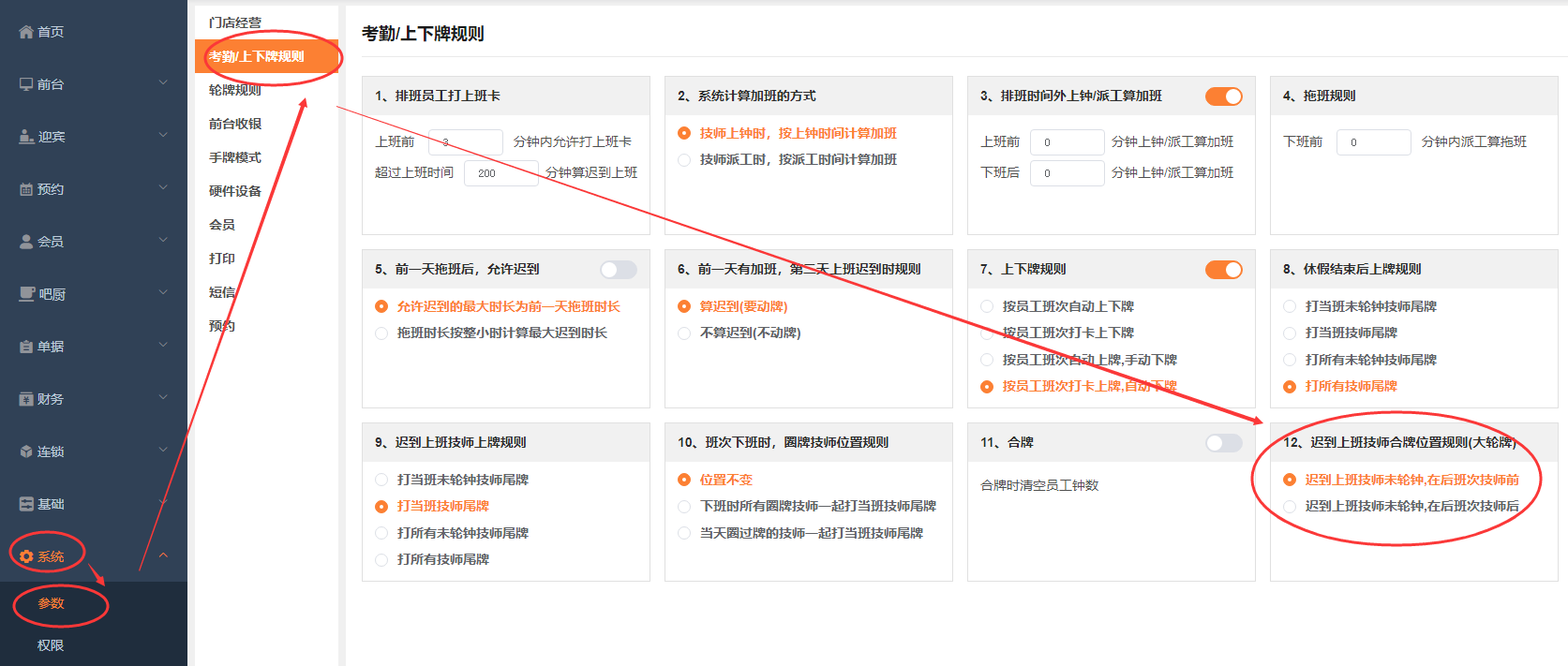This screenshot has height=666, width=1568.
Task: Open the 首页 home page
Action: [51, 32]
